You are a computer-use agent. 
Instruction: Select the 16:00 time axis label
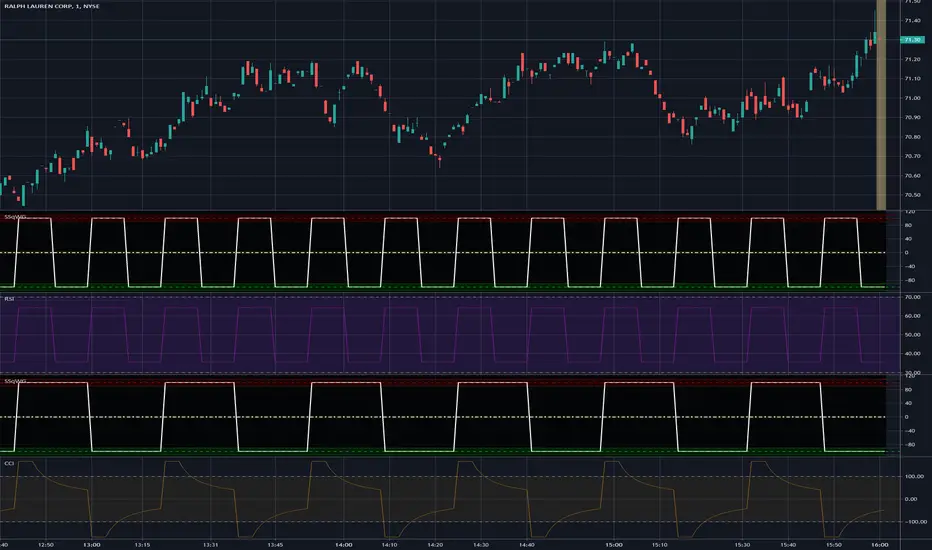877,543
